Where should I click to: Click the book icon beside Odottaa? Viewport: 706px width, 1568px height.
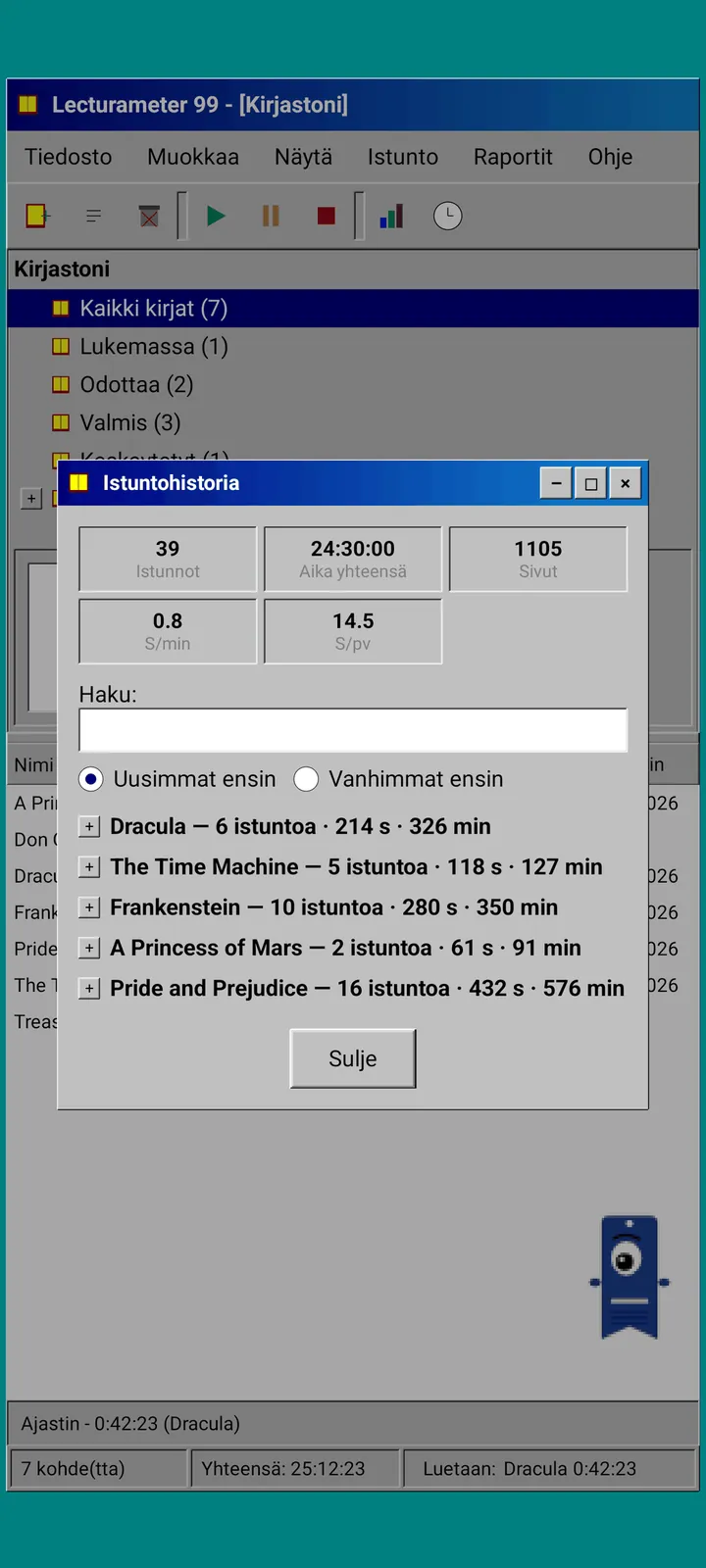[61, 384]
